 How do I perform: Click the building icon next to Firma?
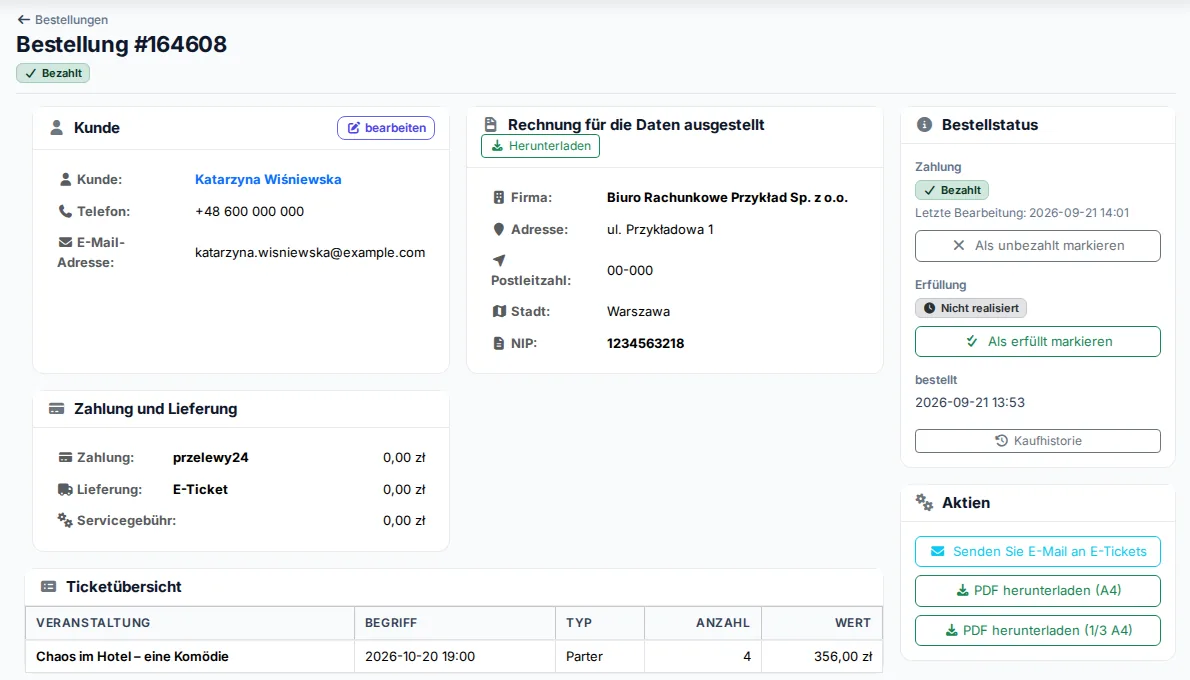point(499,197)
